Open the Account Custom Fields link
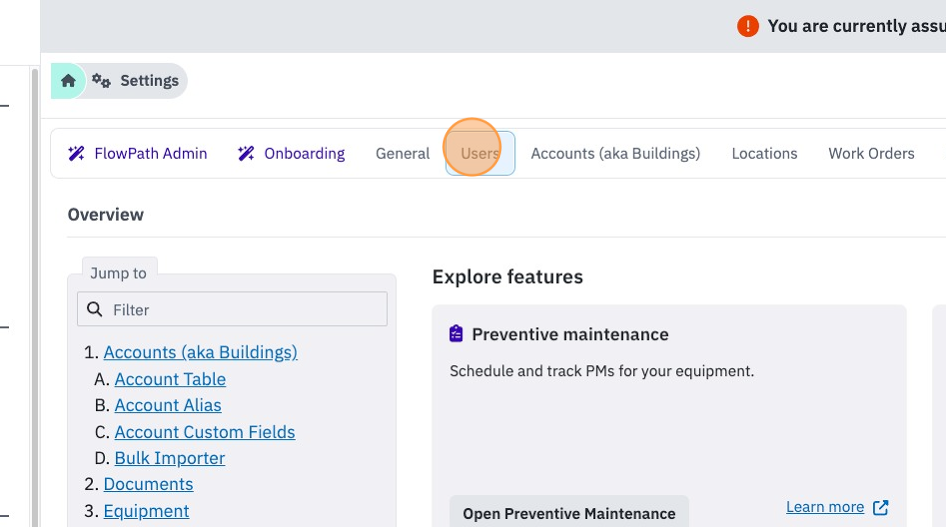The height and width of the screenshot is (527, 946). click(x=205, y=432)
